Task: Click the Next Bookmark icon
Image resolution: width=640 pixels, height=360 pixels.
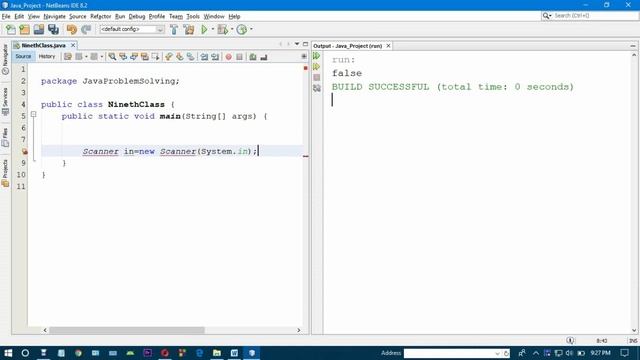Action: tap(180, 57)
